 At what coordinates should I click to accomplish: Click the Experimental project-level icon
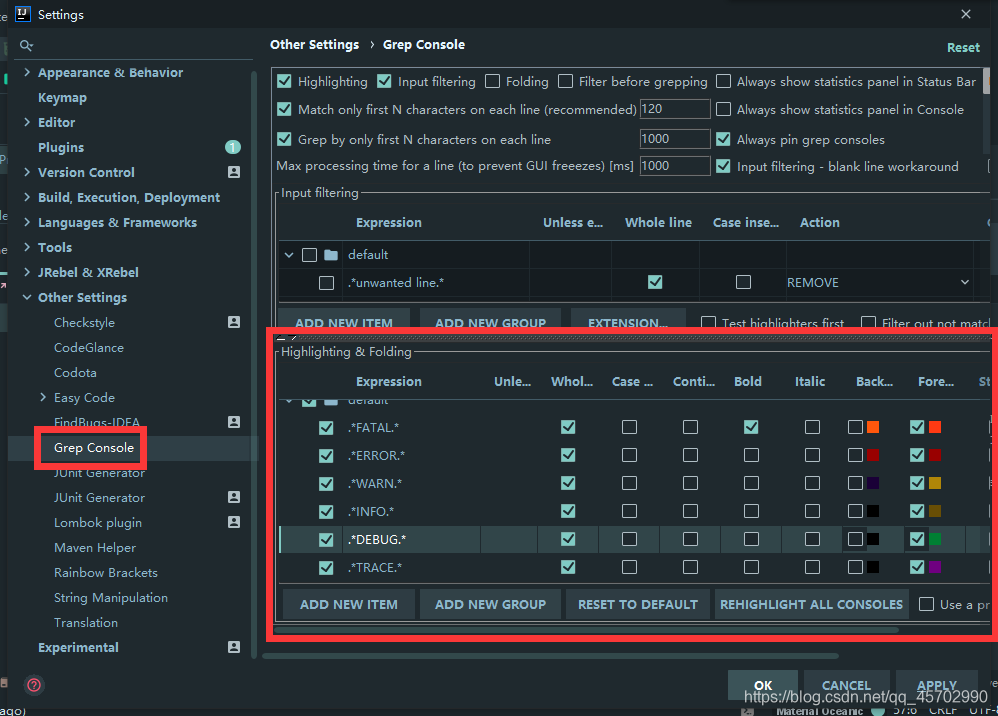[234, 647]
